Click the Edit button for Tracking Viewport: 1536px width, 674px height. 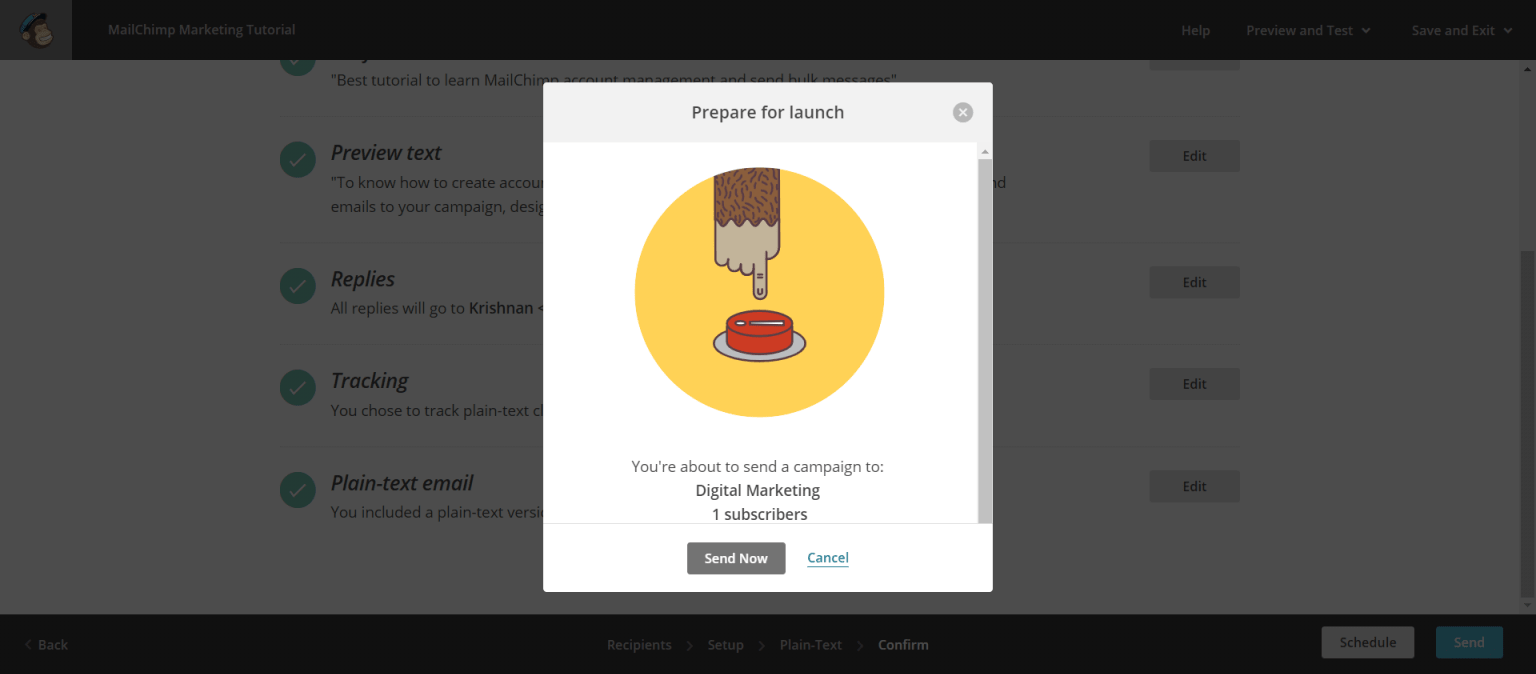[x=1194, y=384]
